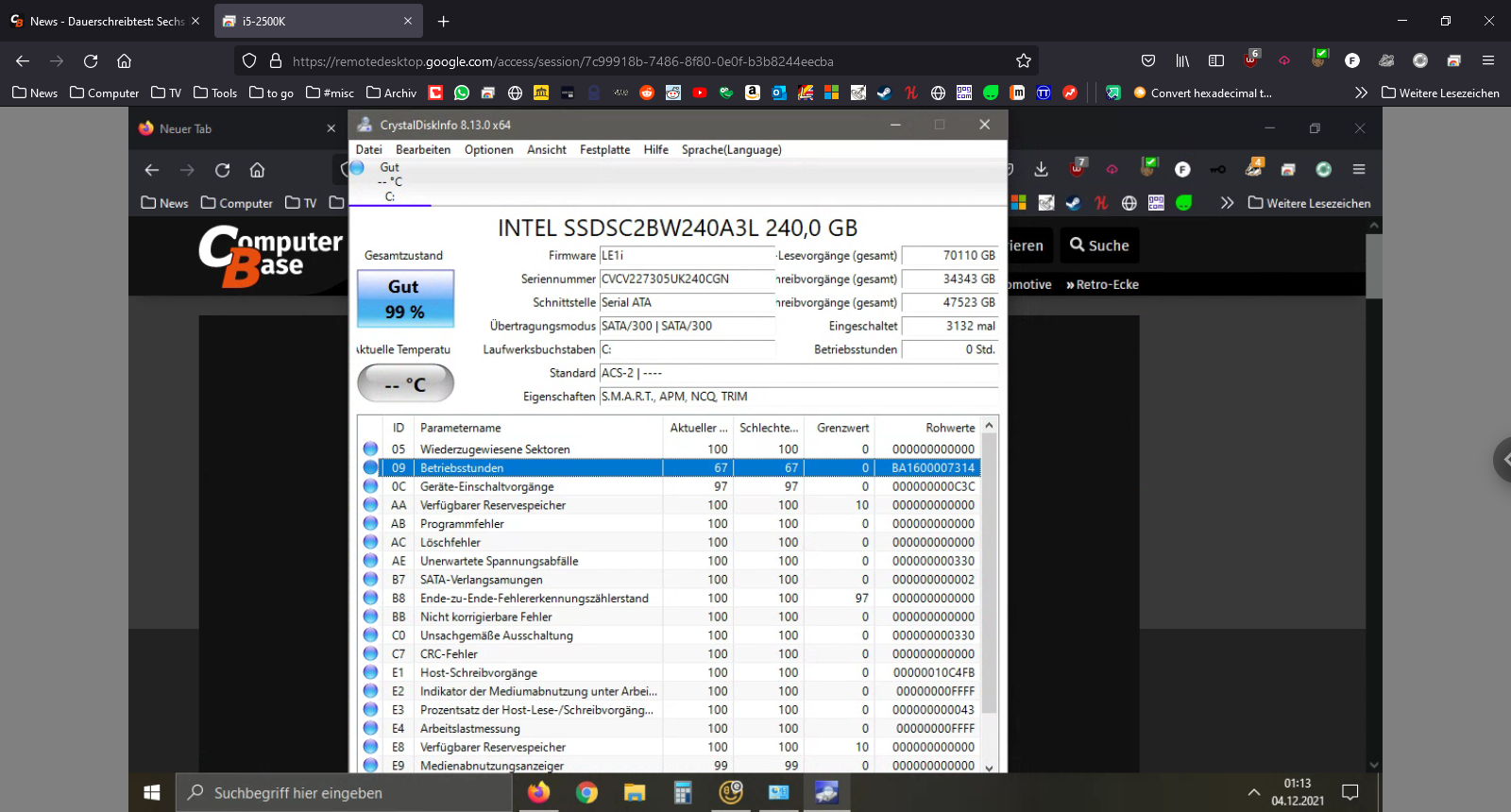Open the Bearbeiten menu
This screenshot has height=812, width=1511.
pyautogui.click(x=423, y=149)
